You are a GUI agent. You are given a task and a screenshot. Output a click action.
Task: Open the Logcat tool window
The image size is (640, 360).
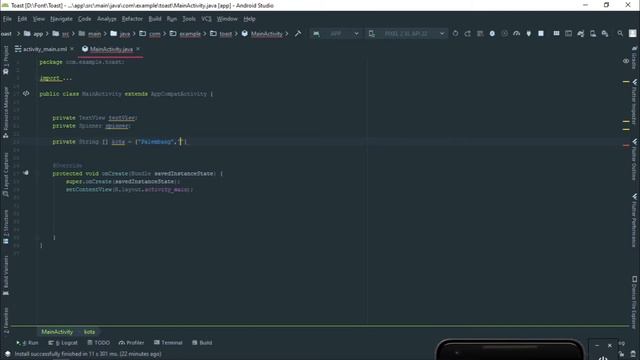click(x=63, y=342)
